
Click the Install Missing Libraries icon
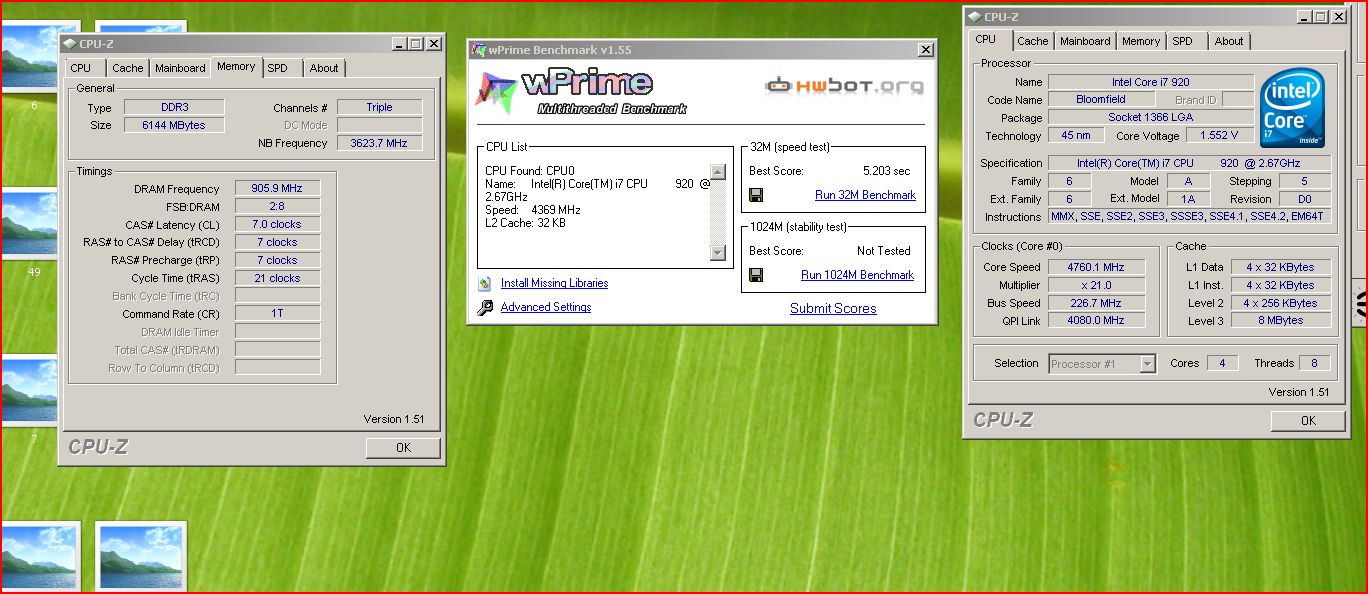tap(485, 284)
